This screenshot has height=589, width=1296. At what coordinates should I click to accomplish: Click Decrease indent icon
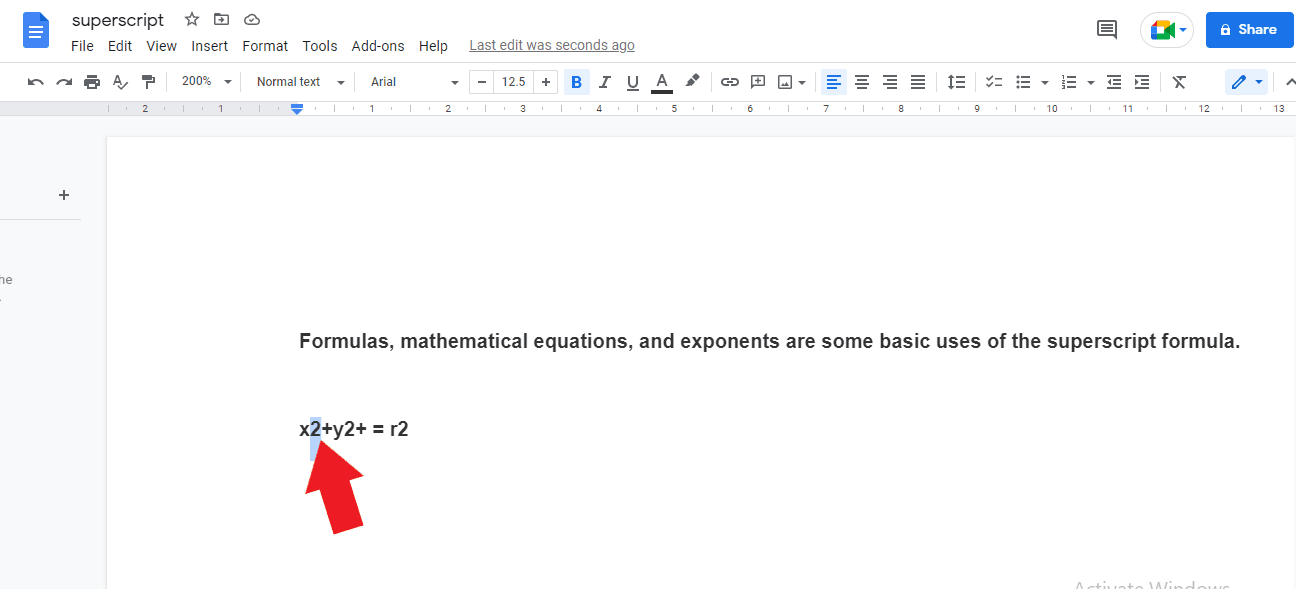click(x=1114, y=82)
